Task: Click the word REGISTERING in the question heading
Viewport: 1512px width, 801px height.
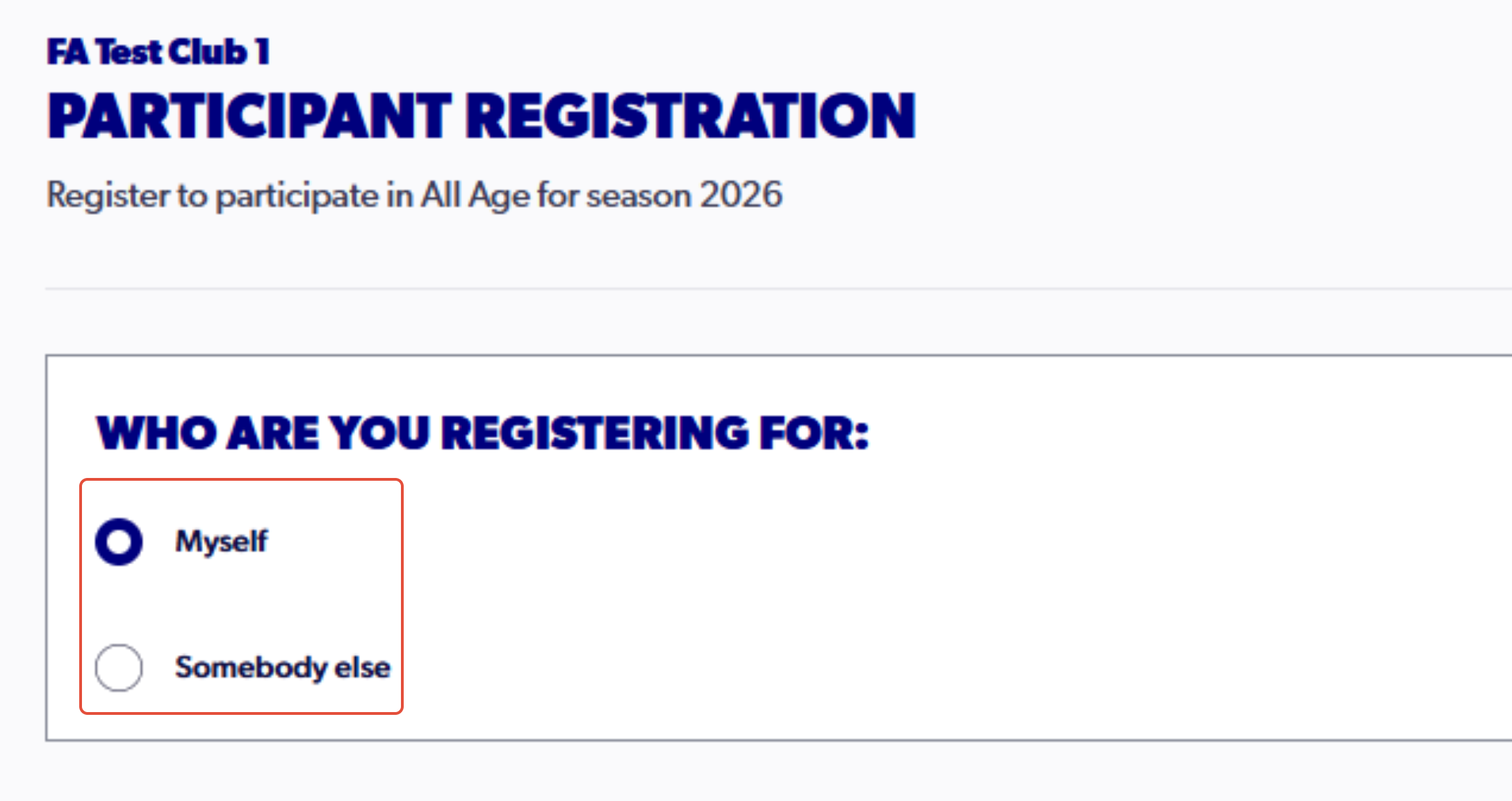Action: [x=595, y=433]
